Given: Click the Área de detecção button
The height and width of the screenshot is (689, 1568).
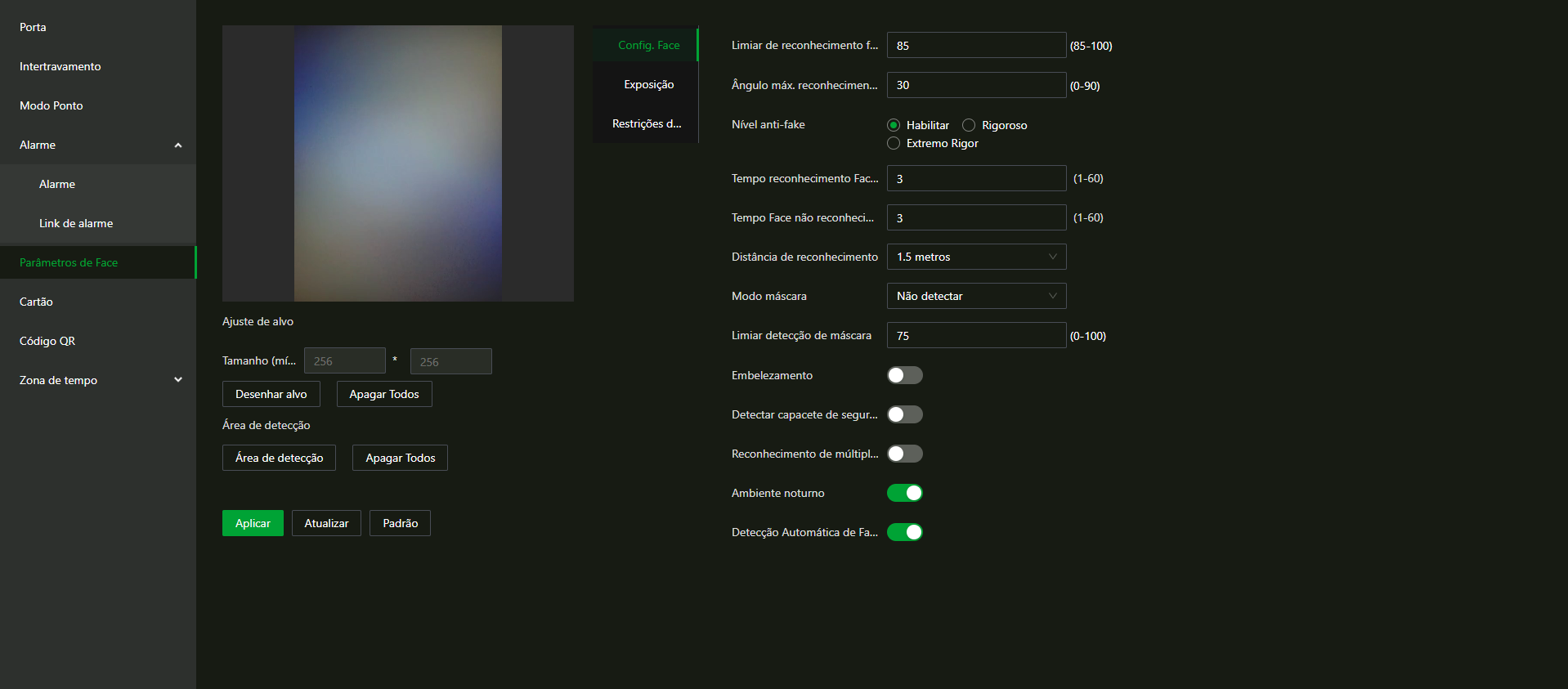Looking at the screenshot, I should point(279,458).
